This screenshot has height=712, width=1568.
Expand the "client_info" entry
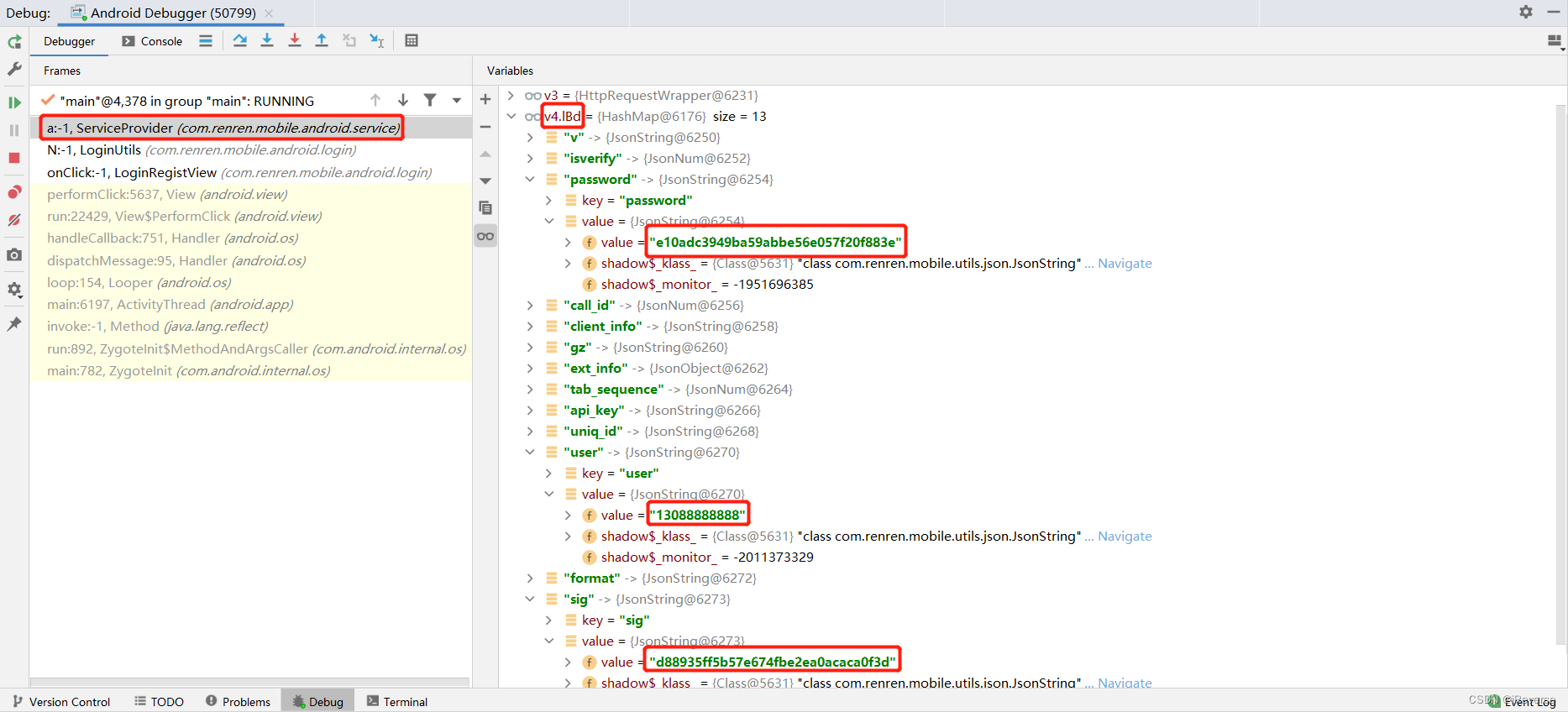tap(530, 326)
